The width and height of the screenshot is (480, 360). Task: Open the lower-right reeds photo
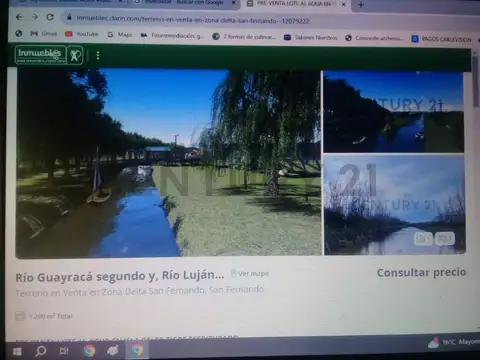(x=395, y=205)
